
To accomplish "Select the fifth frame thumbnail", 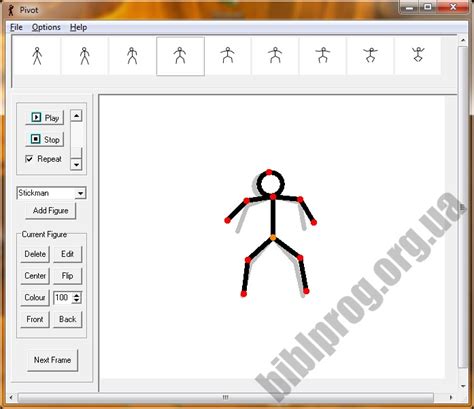I will pos(228,56).
